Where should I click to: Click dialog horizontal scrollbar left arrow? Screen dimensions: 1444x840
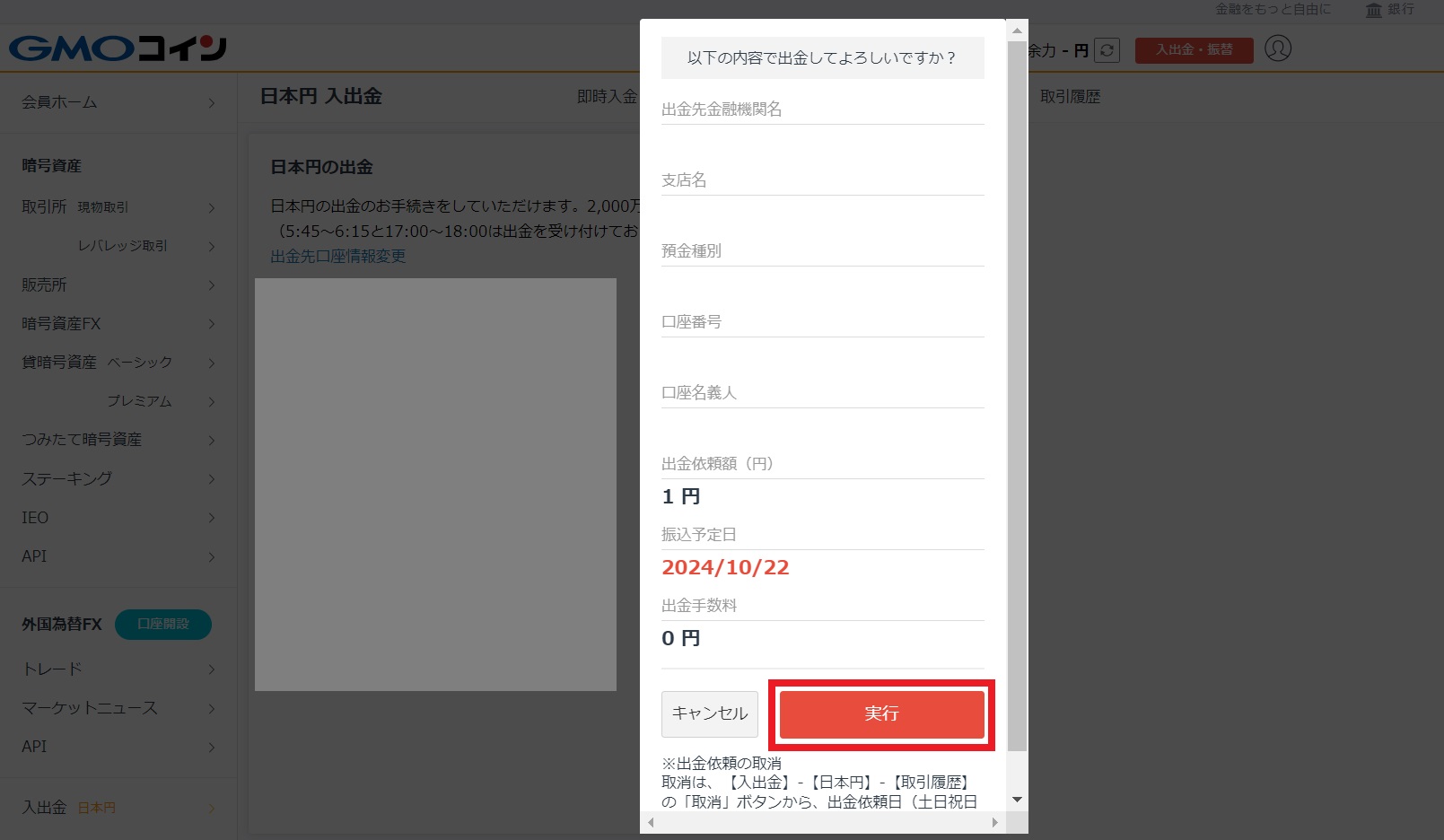click(651, 822)
